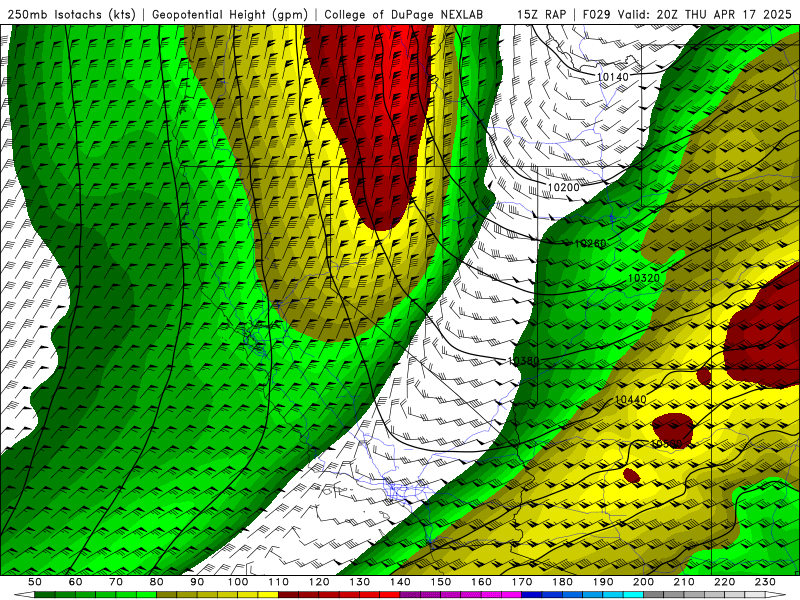800x600 pixels.
Task: Click the 200 value on the legend
Action: point(644,582)
